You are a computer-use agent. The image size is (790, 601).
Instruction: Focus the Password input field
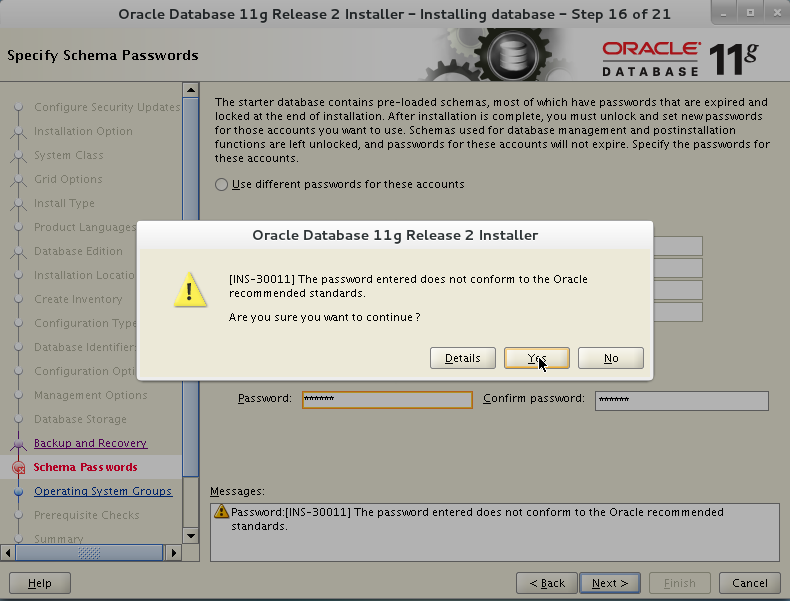click(387, 400)
